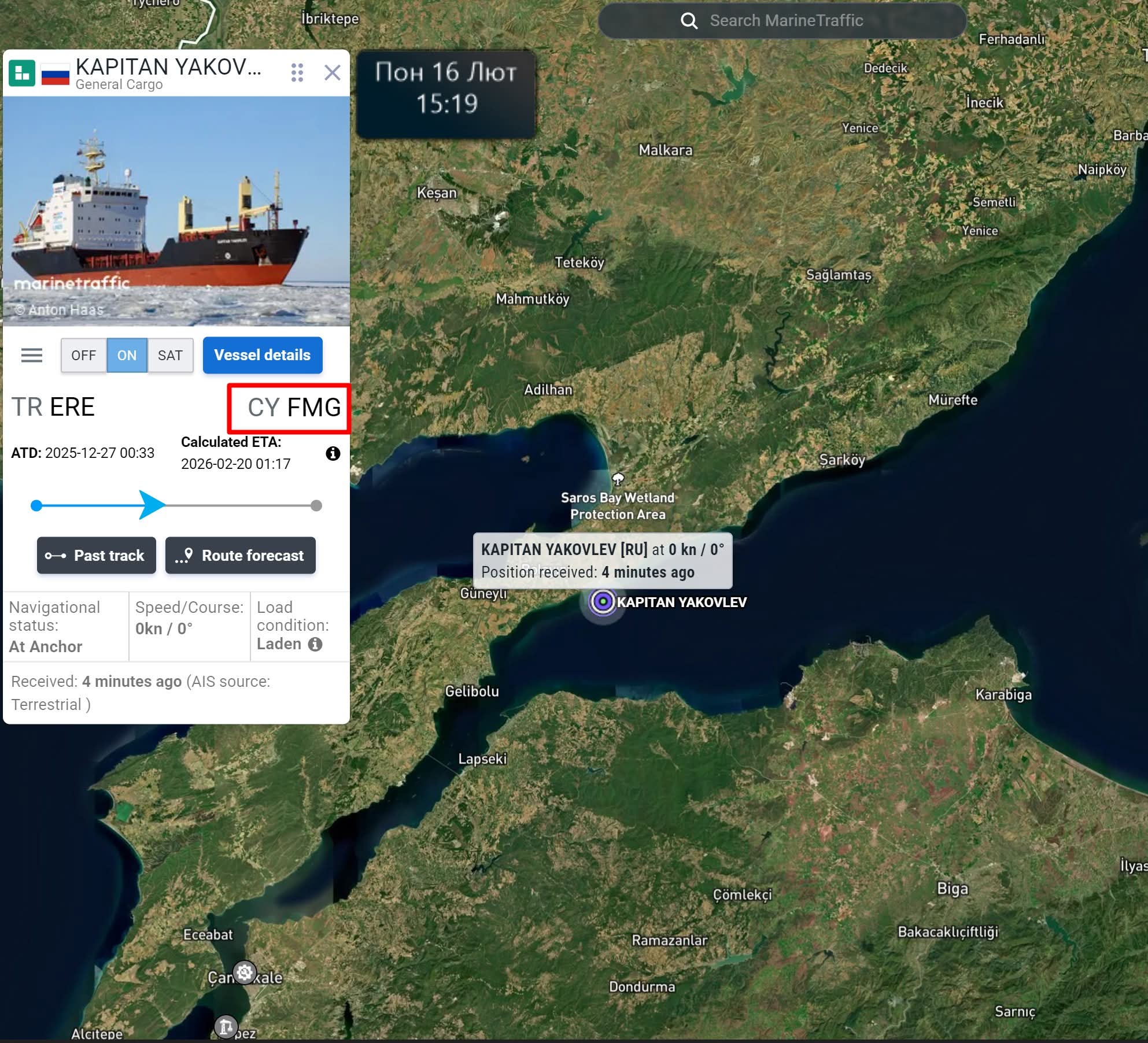Image resolution: width=1148 pixels, height=1043 pixels.
Task: Click the destination port CY FMG
Action: click(x=294, y=408)
